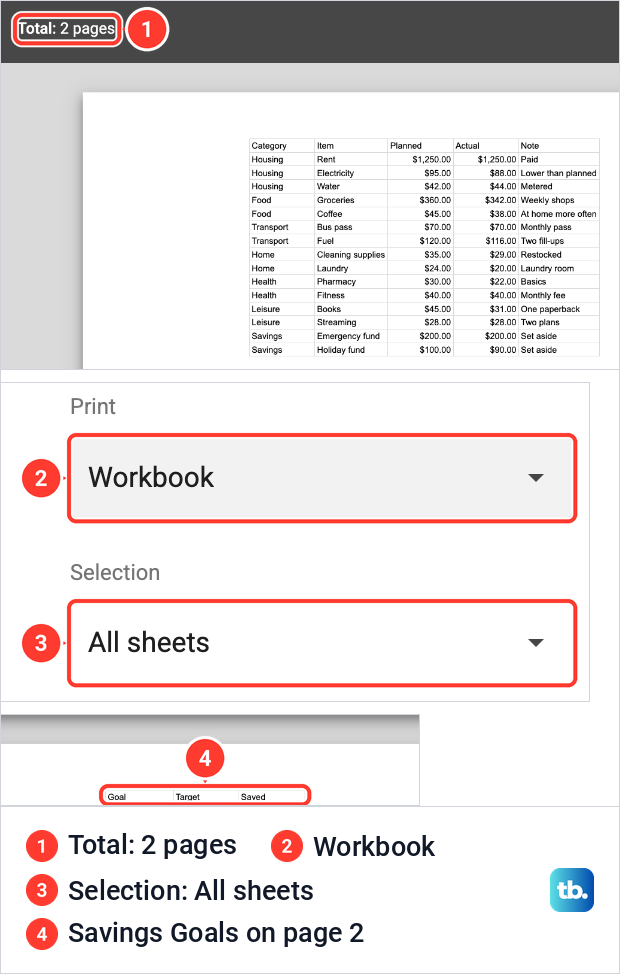Select the 'Books' item cell
Screen dimensions: 620x974
(x=329, y=309)
